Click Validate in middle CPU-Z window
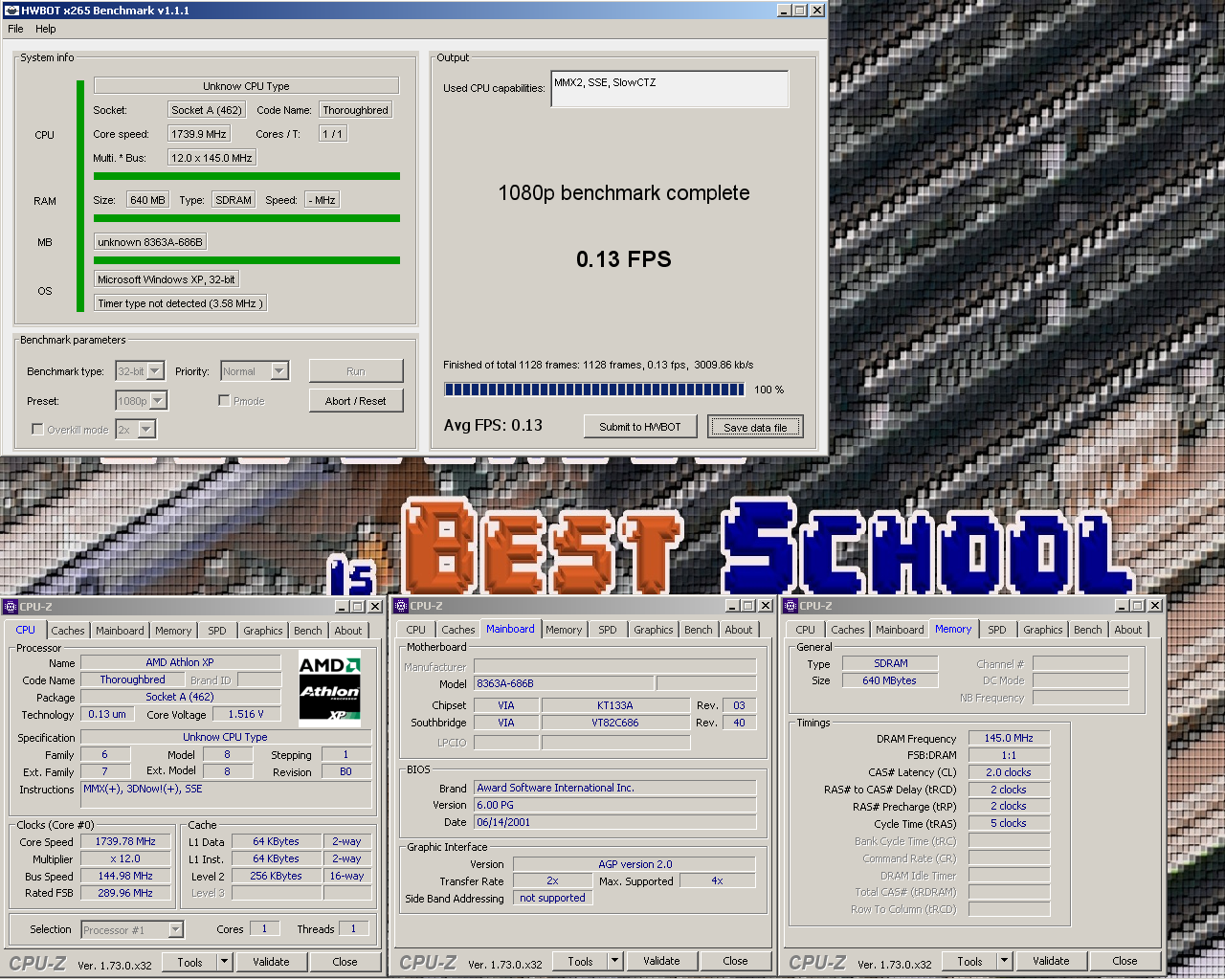This screenshot has height=980, width=1225. click(x=661, y=961)
